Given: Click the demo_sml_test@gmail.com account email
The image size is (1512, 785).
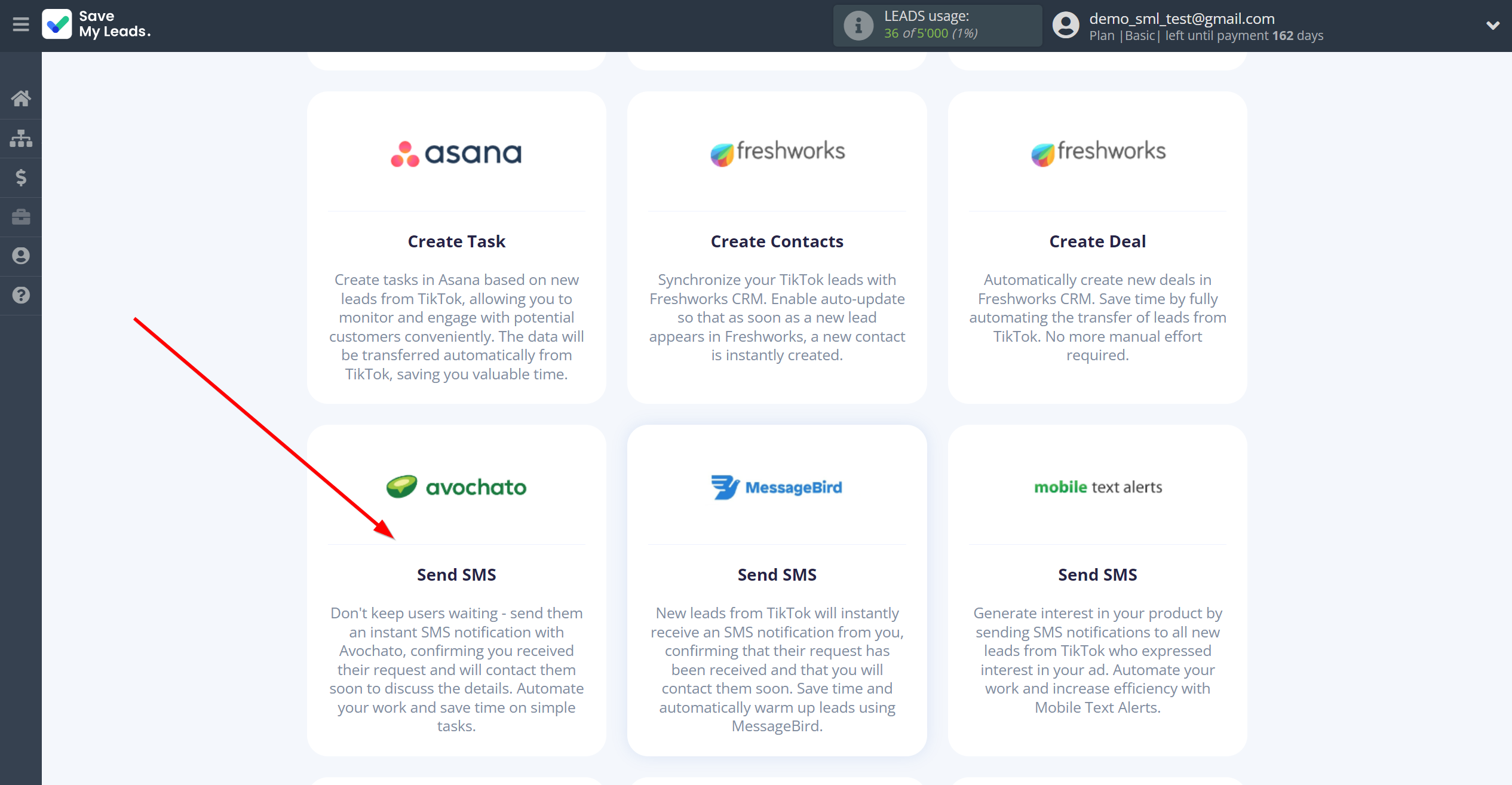Looking at the screenshot, I should pyautogui.click(x=1182, y=19).
